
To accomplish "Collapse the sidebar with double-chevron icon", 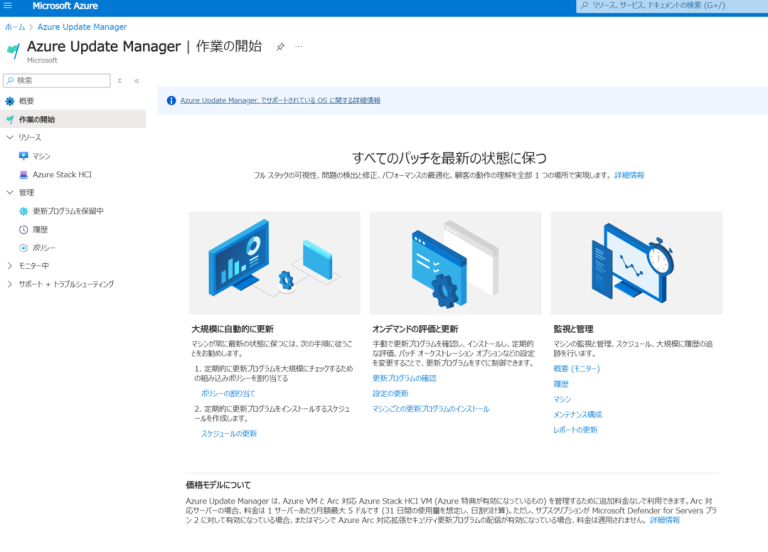I will [136, 80].
